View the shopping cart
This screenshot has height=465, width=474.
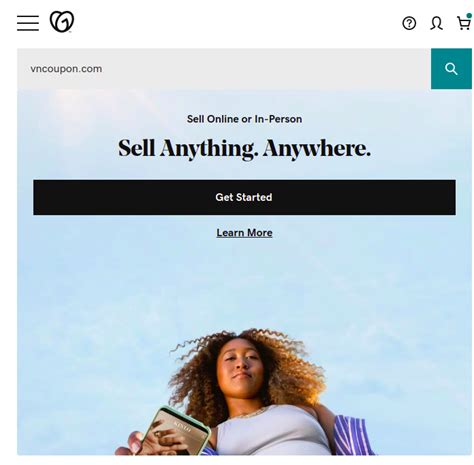[464, 23]
